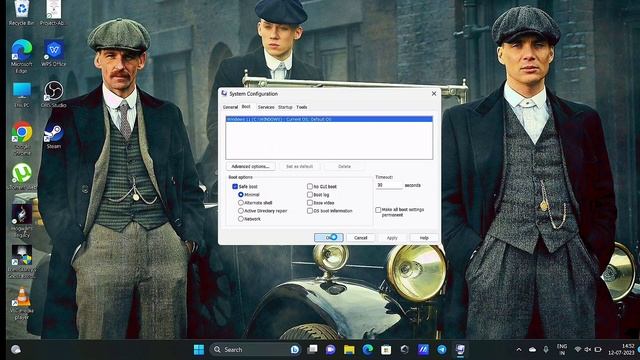Open Google Chrome desktop shortcut
This screenshot has width=640, height=360.
click(x=22, y=138)
